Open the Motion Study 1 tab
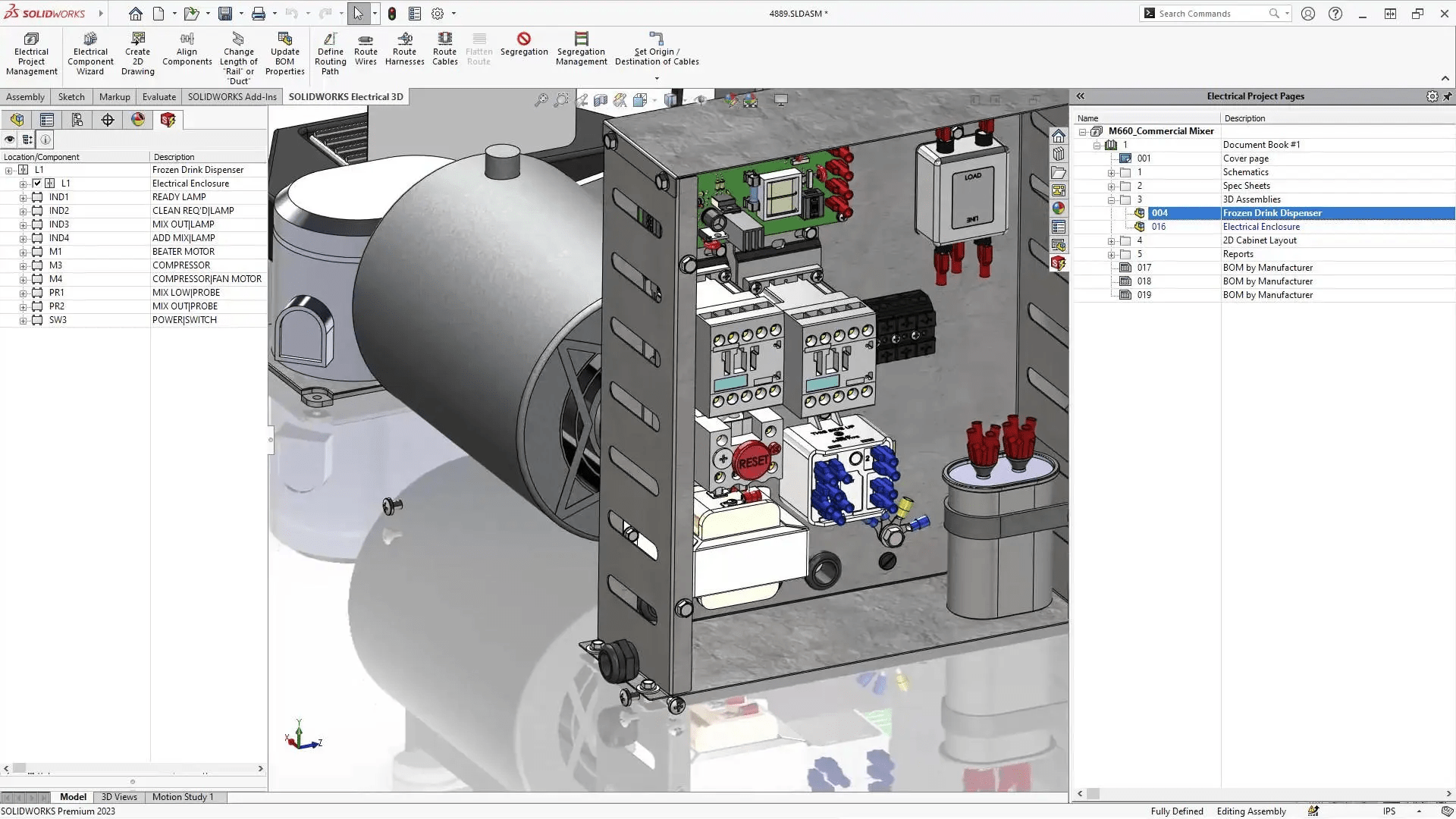Image resolution: width=1456 pixels, height=819 pixels. (x=183, y=797)
